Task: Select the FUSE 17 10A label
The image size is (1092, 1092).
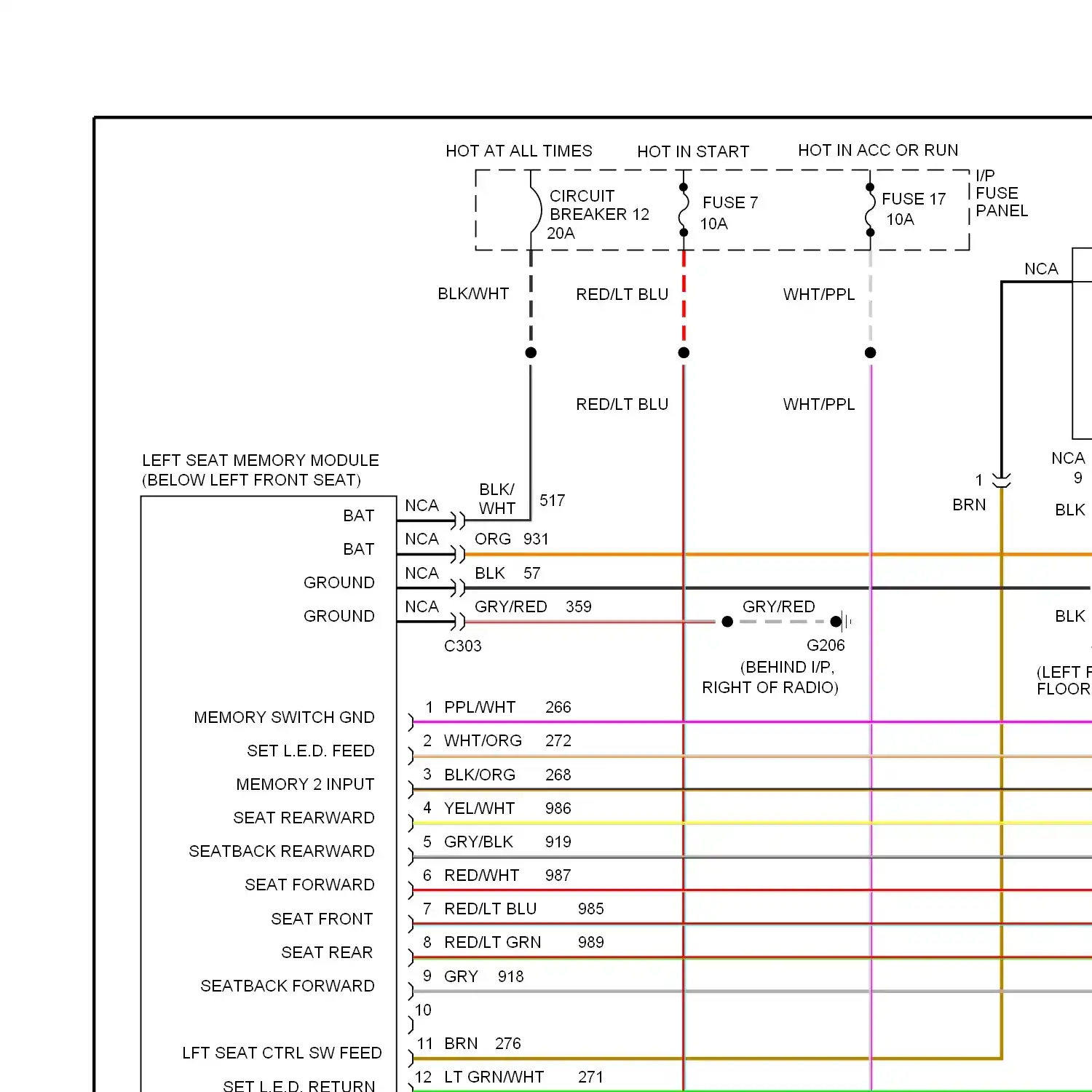Action: tap(914, 209)
